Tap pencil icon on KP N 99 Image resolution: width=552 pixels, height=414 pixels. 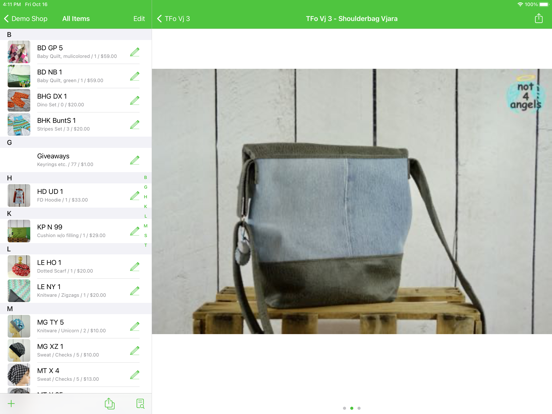click(x=134, y=231)
